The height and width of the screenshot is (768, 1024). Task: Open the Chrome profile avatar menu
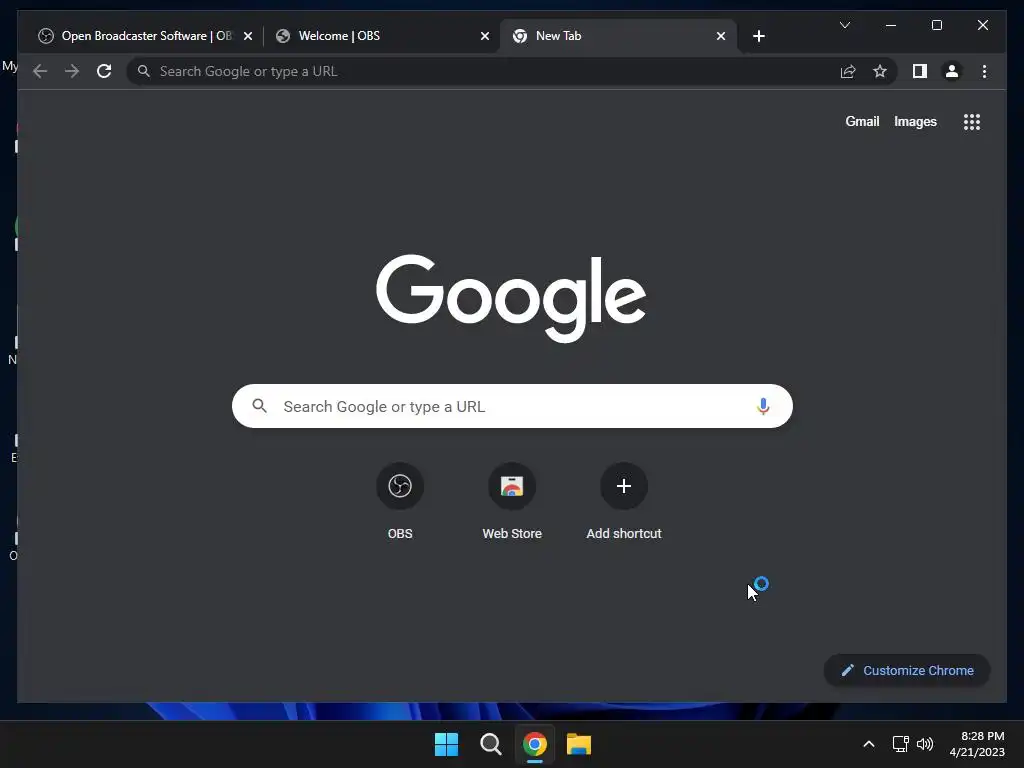click(952, 71)
